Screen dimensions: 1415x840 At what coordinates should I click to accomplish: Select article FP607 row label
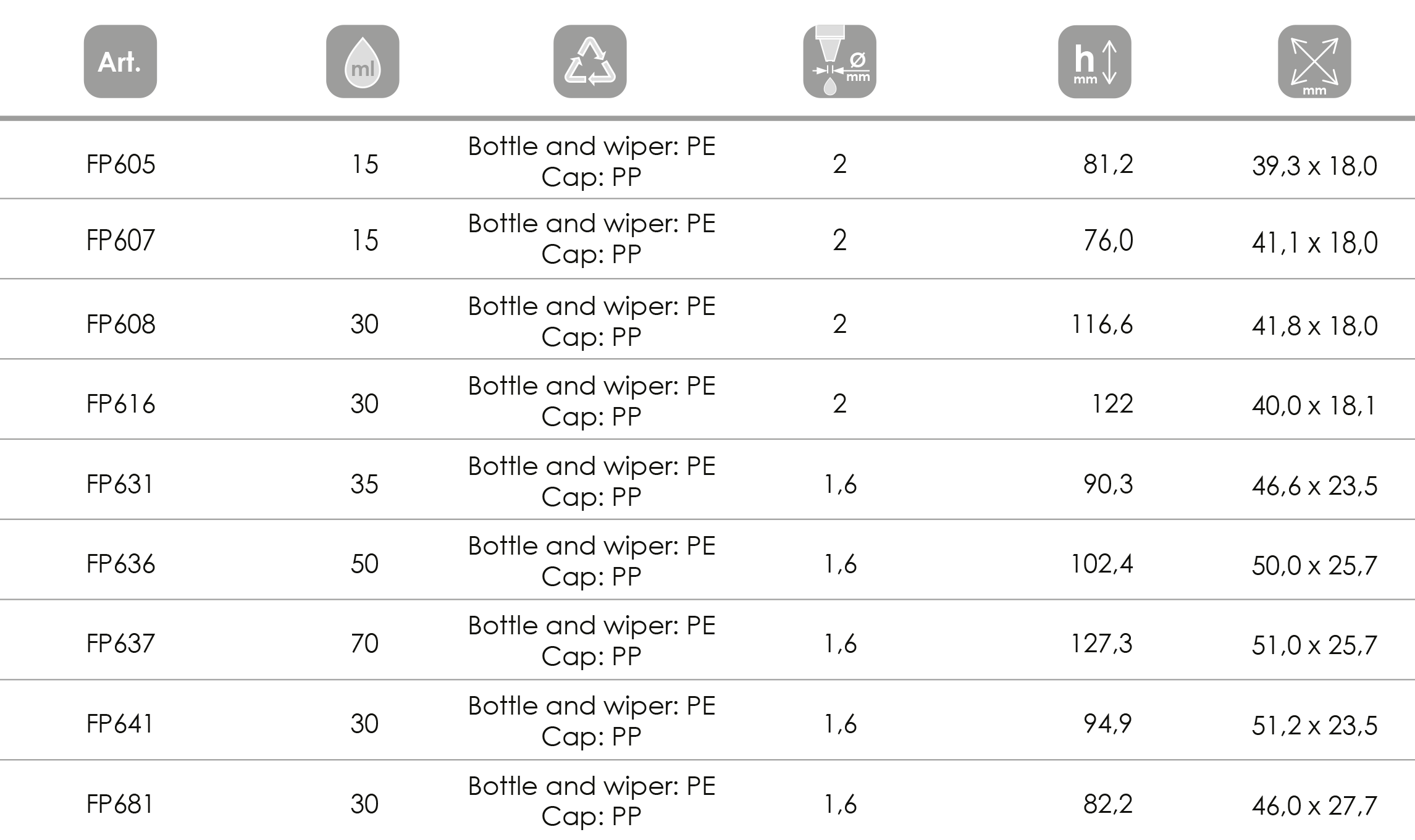[121, 240]
